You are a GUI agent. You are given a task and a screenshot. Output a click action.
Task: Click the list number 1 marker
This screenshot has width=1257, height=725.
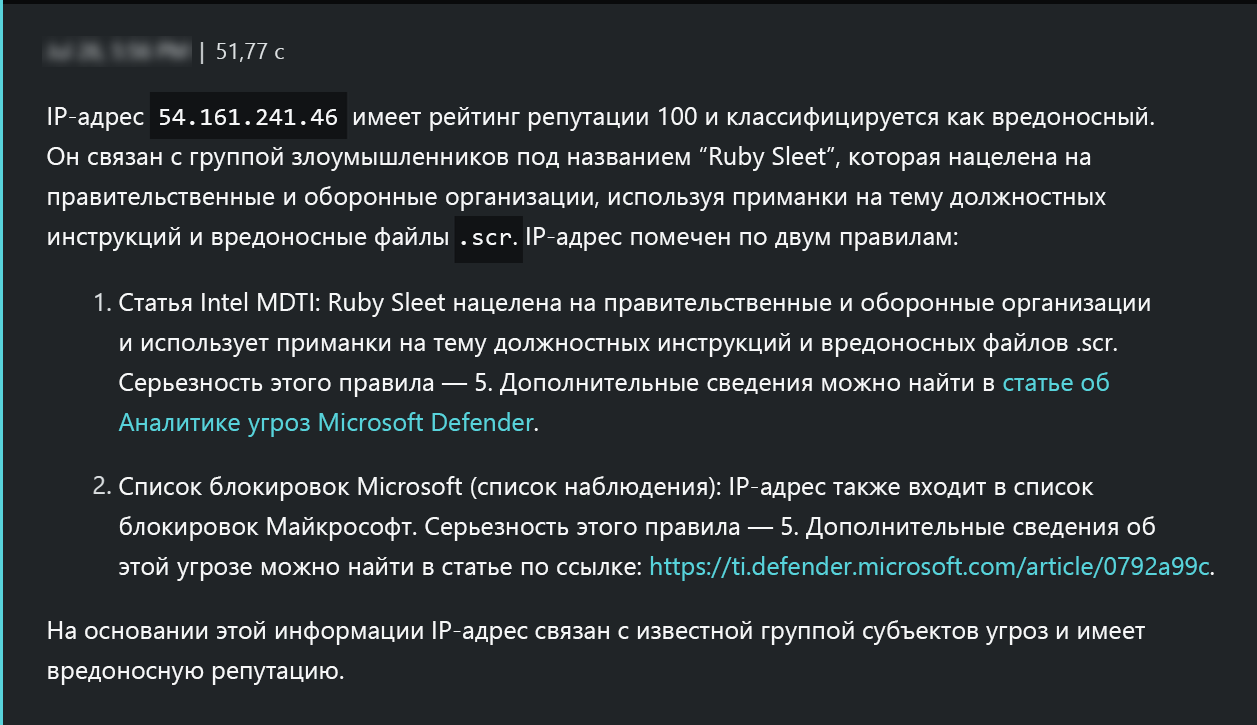tap(101, 303)
